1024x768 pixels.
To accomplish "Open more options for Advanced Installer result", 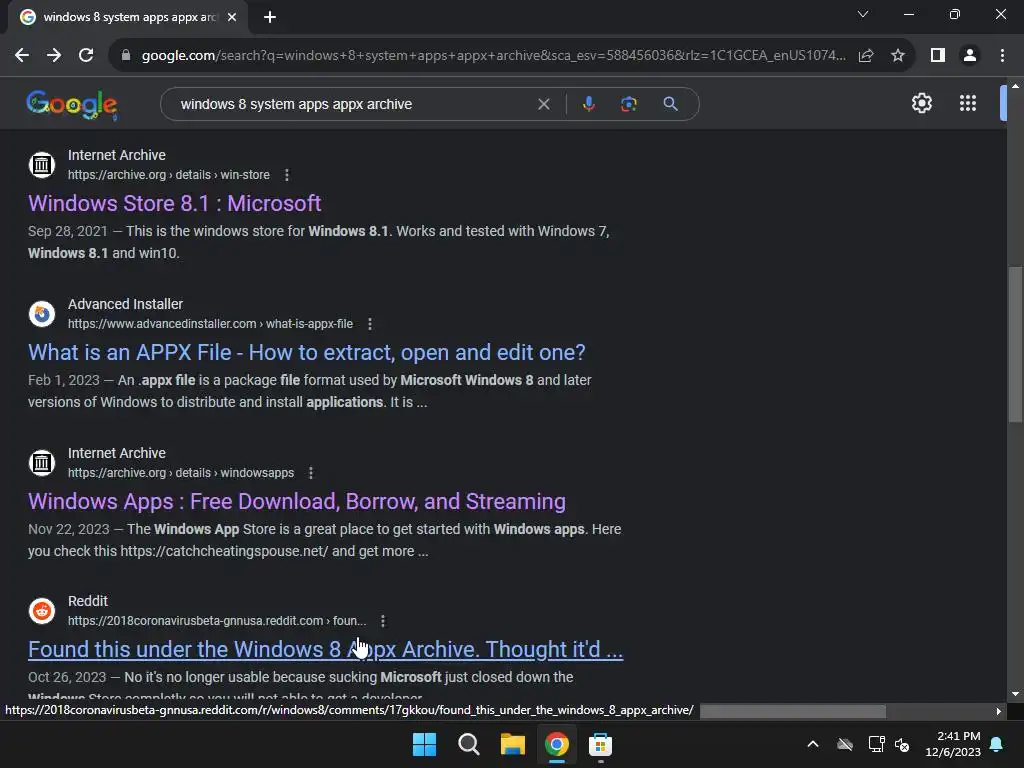I will click(370, 324).
